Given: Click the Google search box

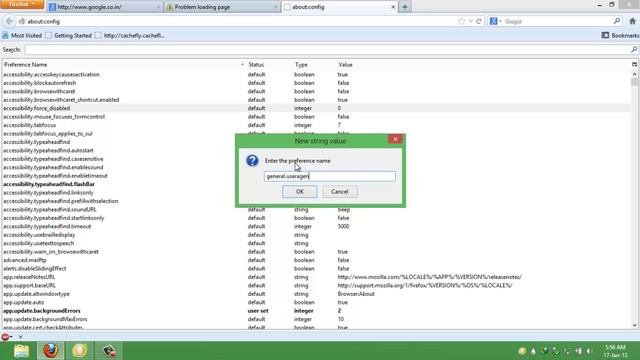Looking at the screenshot, I should (x=557, y=21).
